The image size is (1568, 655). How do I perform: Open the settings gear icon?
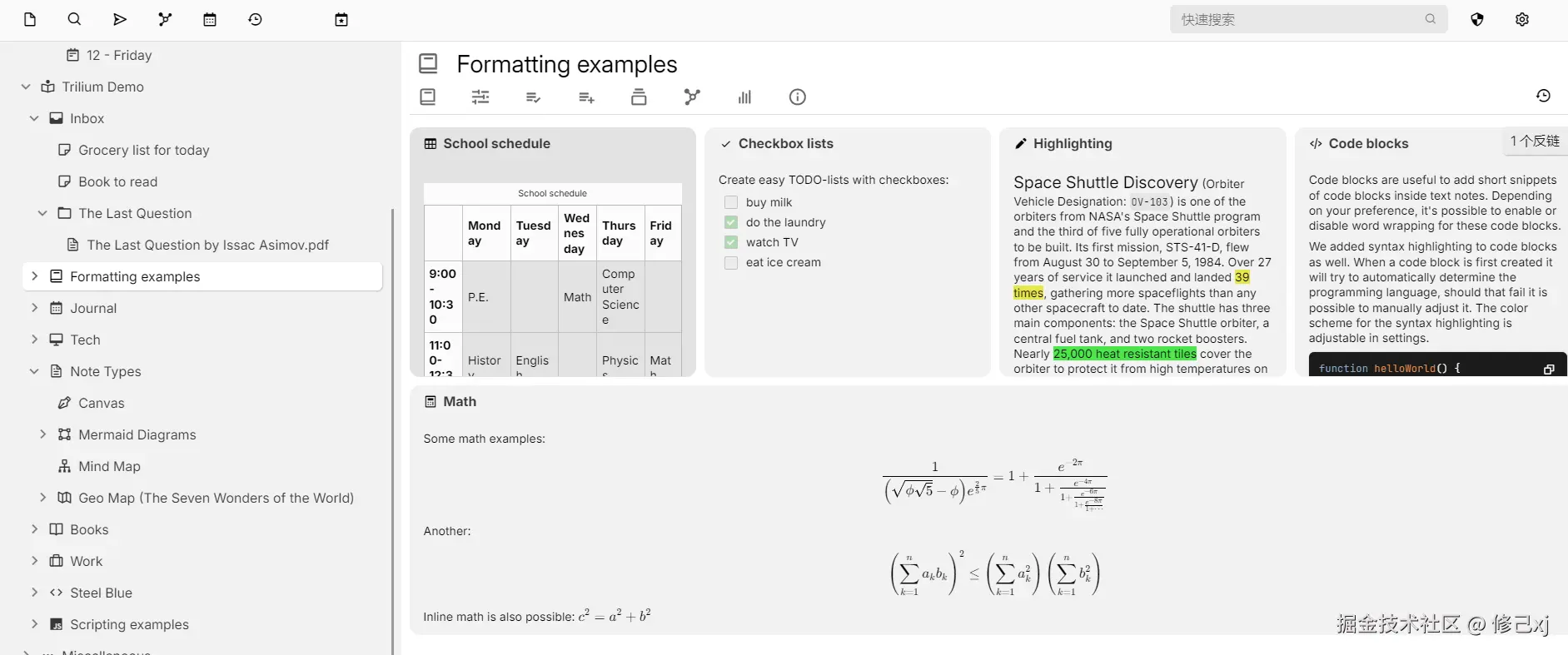(1522, 19)
